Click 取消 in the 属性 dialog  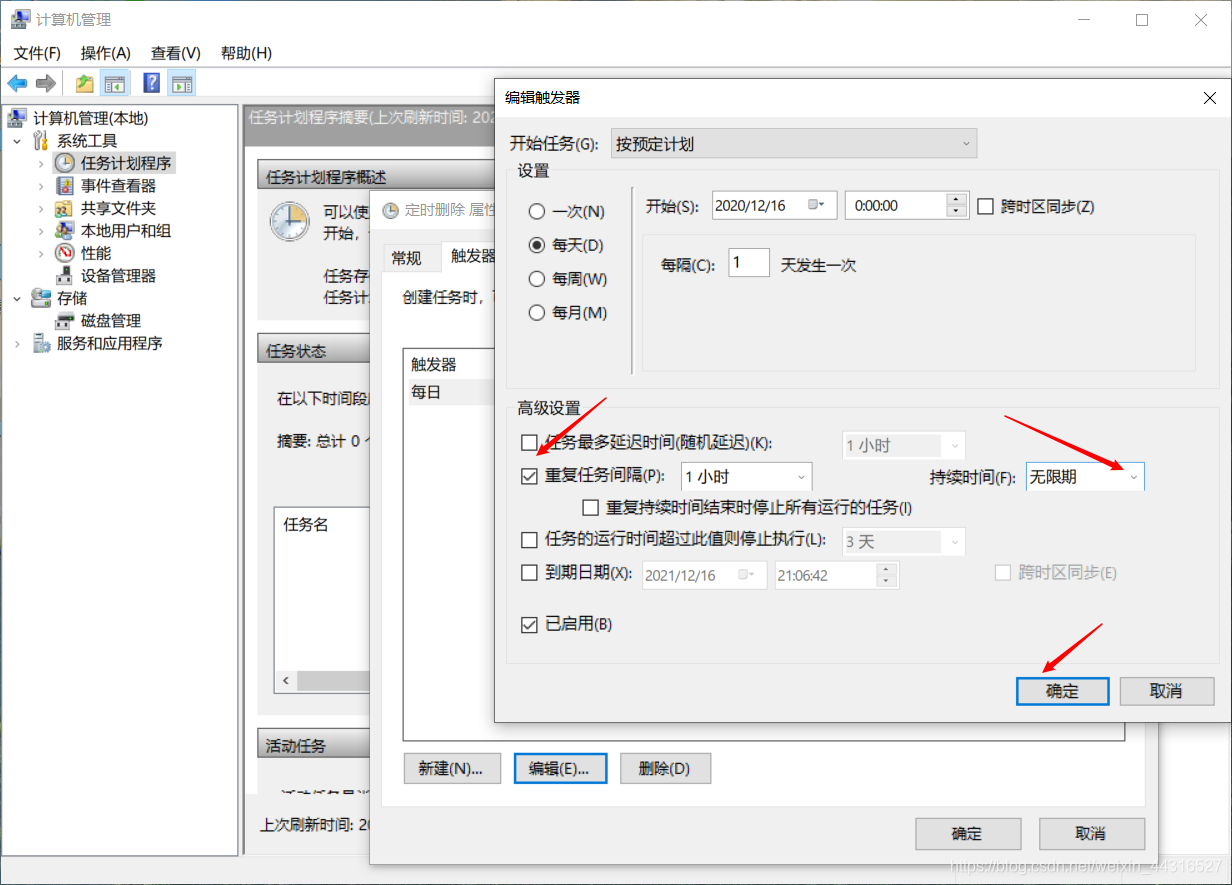(1091, 834)
